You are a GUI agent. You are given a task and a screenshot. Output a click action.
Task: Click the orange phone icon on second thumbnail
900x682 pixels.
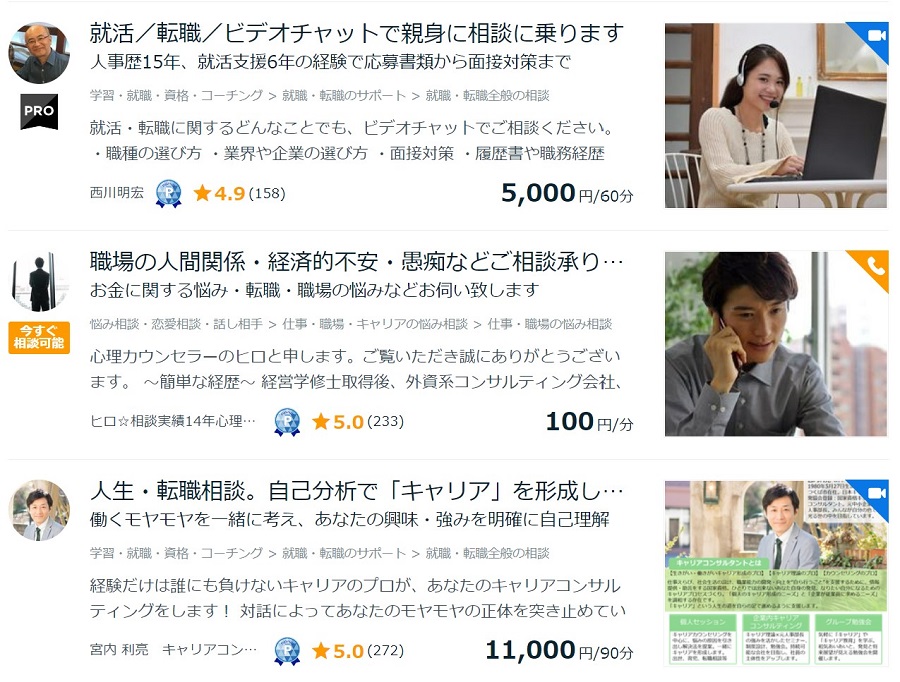(875, 266)
